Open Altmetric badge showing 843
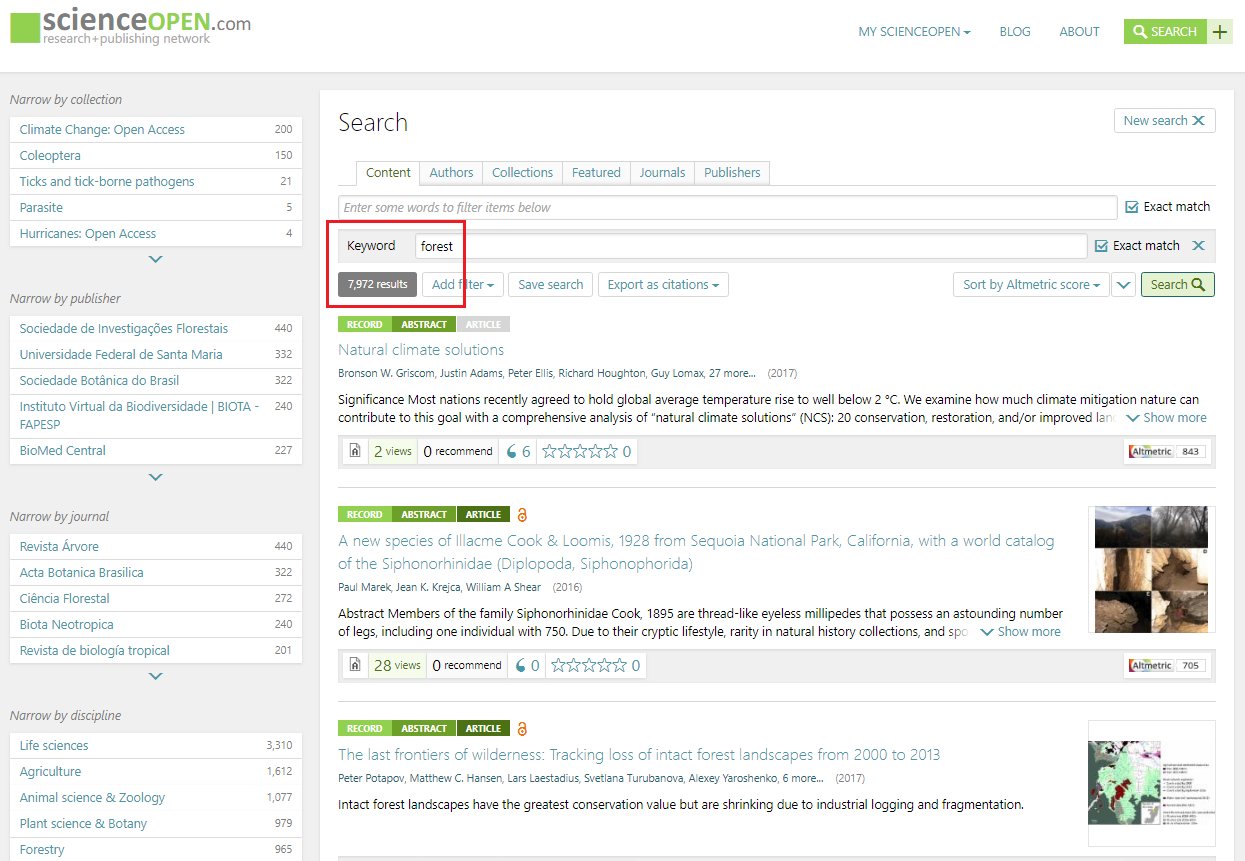1245x861 pixels. pos(1167,451)
